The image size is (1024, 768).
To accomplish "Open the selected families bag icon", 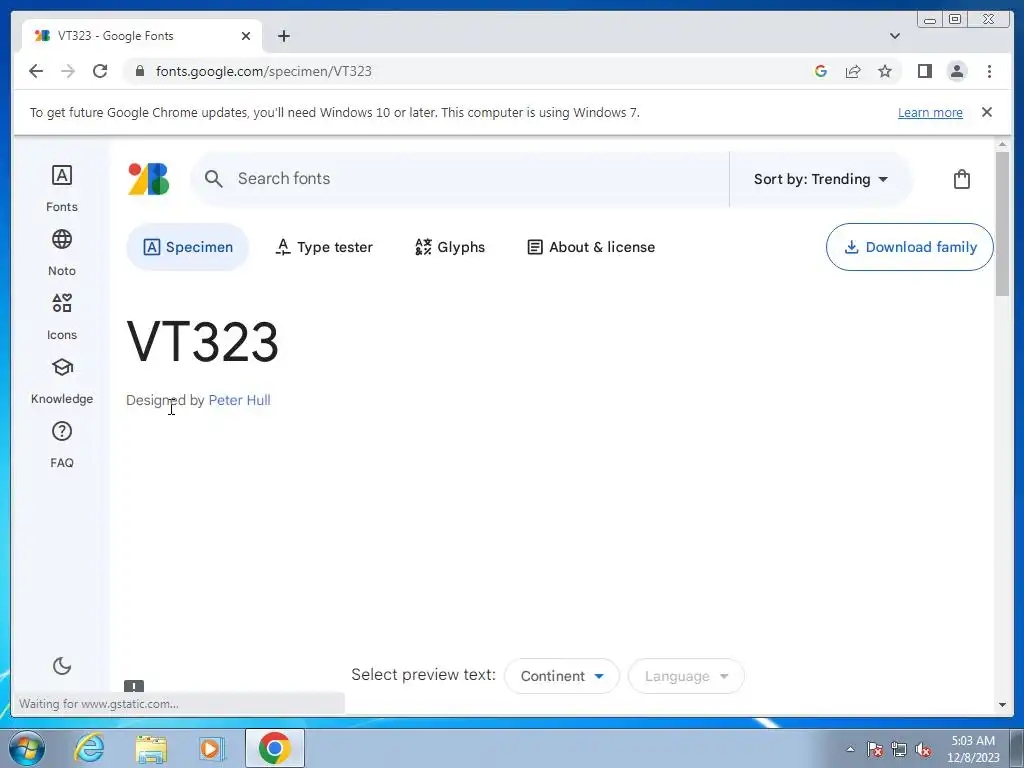I will click(x=961, y=179).
